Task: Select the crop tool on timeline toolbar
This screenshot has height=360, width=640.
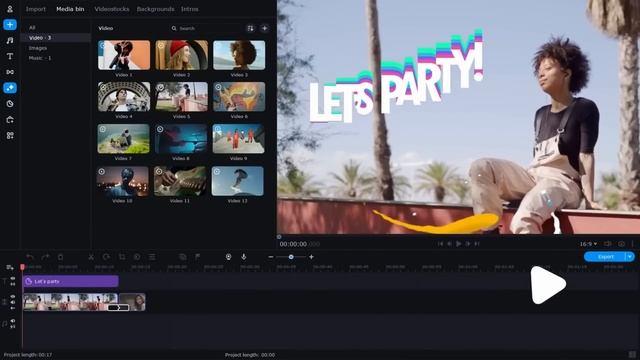Action: pyautogui.click(x=122, y=257)
